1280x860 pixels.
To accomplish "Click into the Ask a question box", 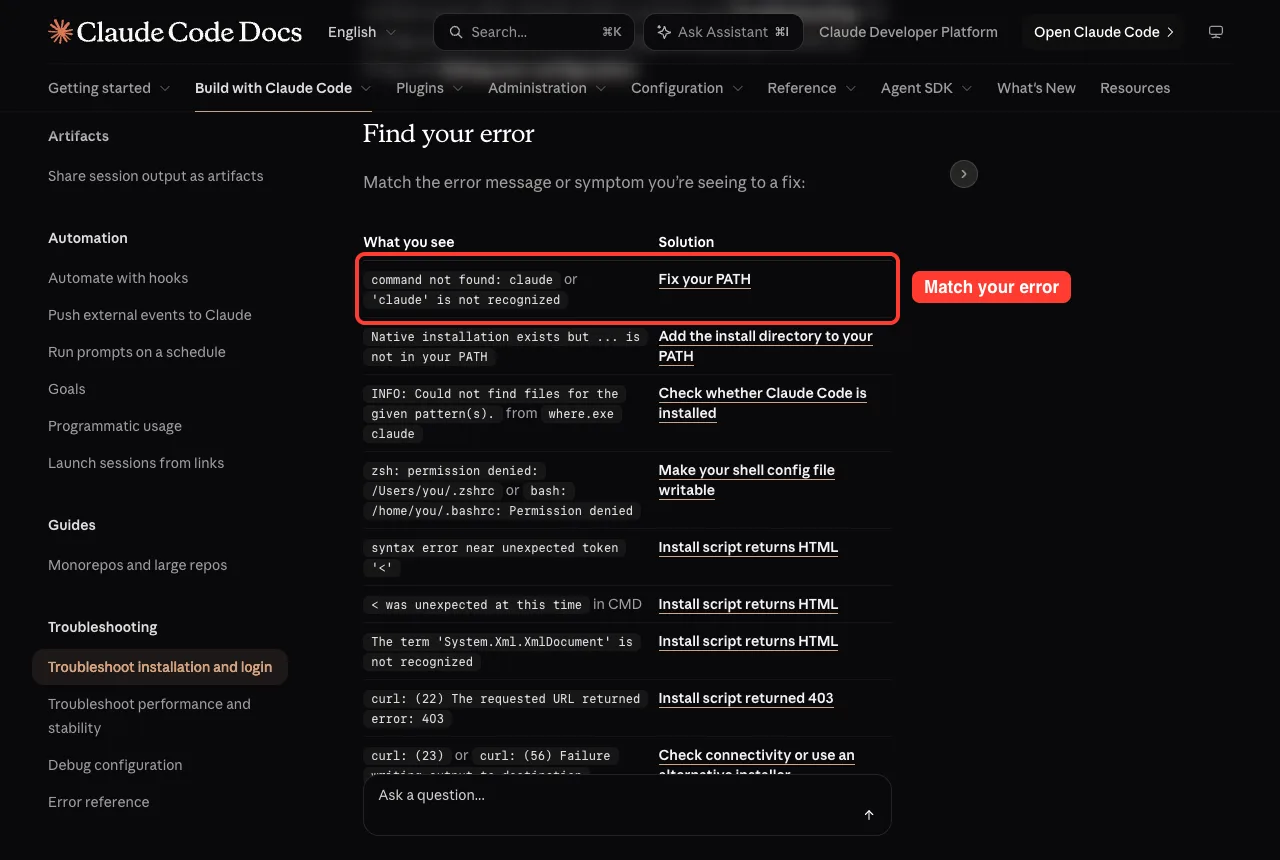I will (x=627, y=804).
